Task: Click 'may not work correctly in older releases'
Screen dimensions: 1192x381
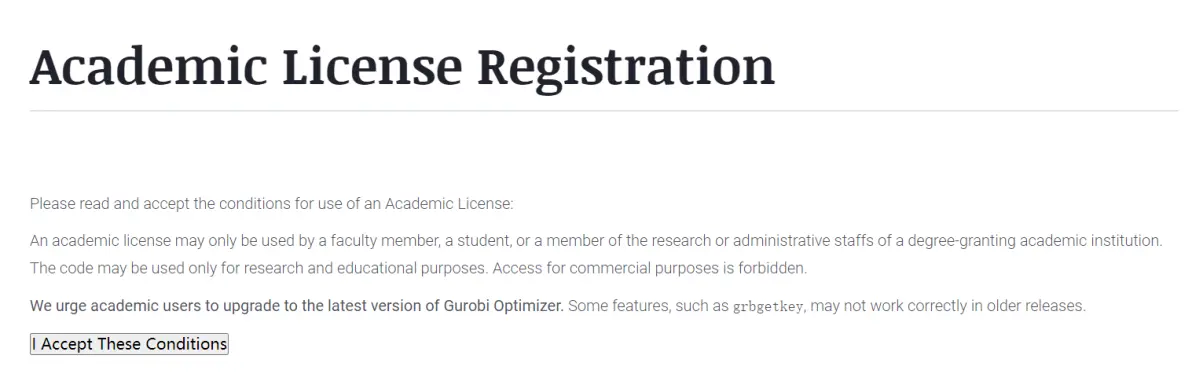Action: click(947, 306)
